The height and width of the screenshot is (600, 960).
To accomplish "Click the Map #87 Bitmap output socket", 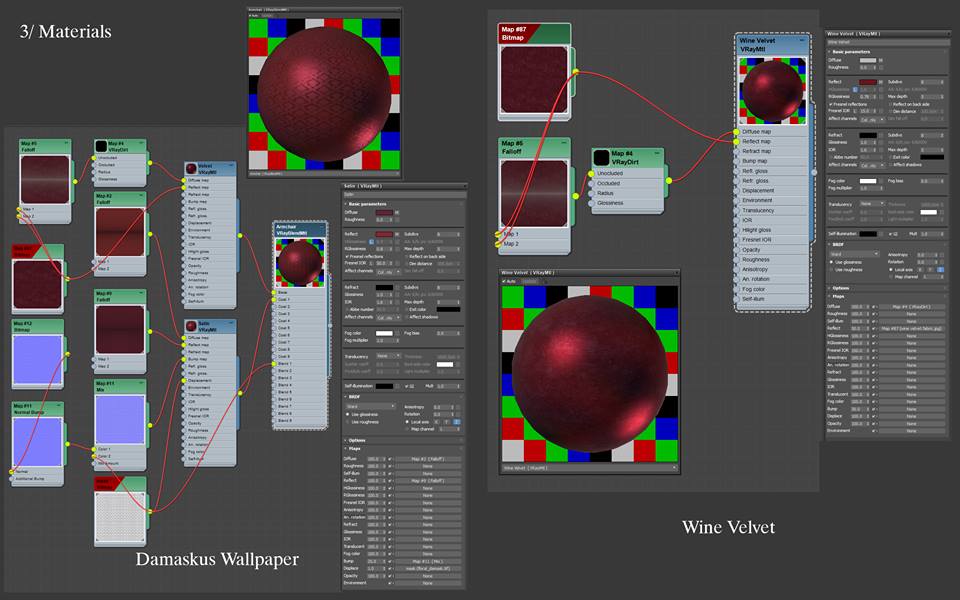I will pos(576,71).
